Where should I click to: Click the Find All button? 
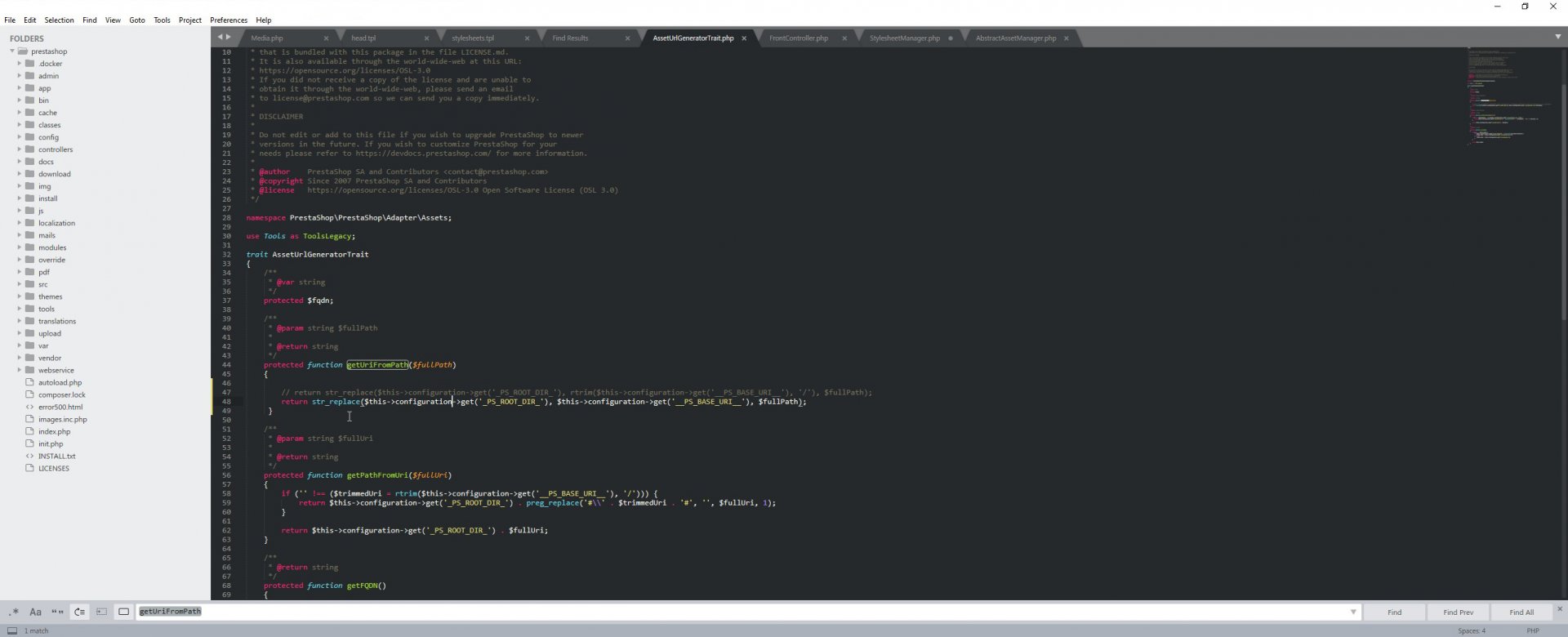coord(1521,612)
